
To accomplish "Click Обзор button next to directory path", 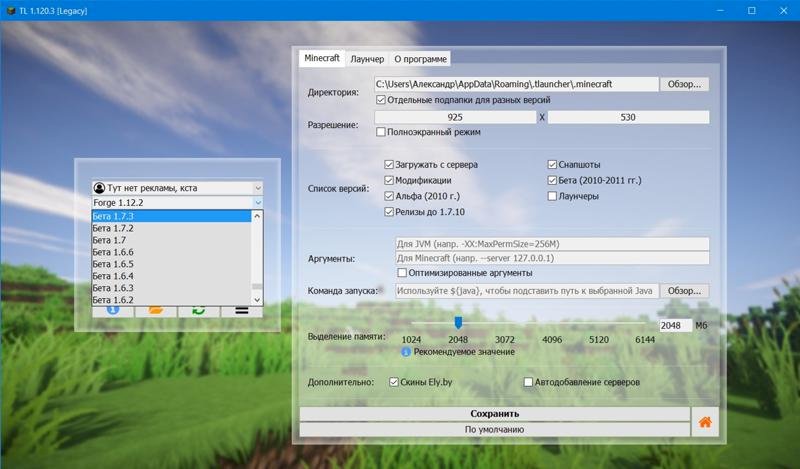I will click(684, 84).
